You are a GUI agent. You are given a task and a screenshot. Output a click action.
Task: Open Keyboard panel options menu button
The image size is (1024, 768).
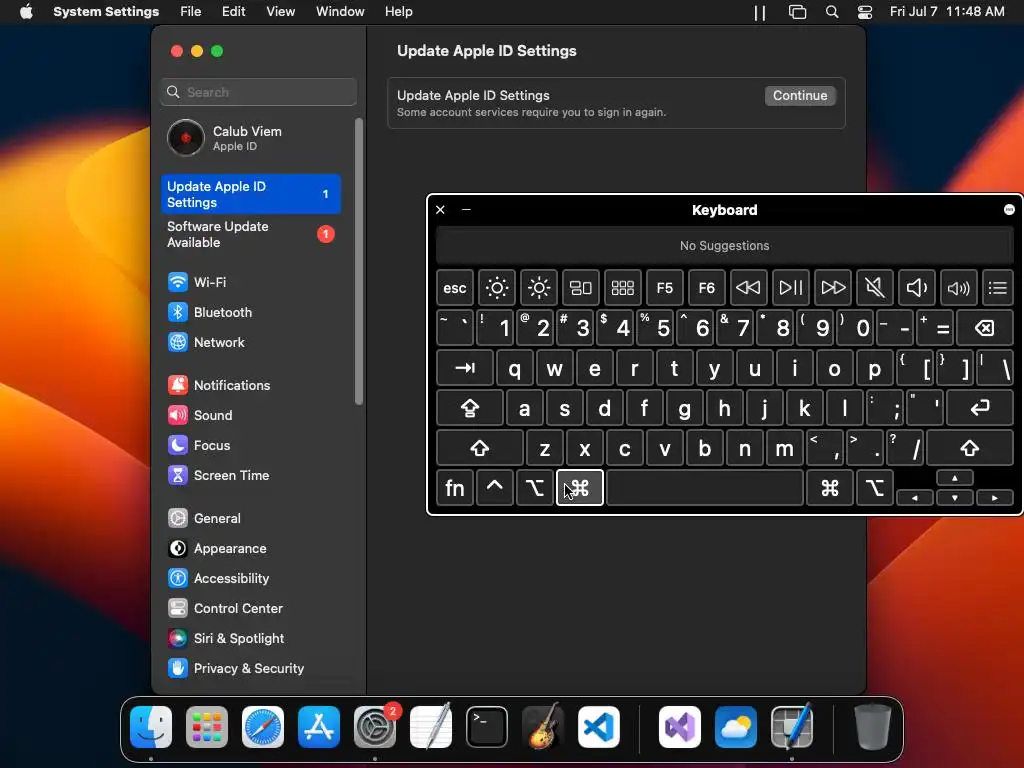click(x=1009, y=210)
